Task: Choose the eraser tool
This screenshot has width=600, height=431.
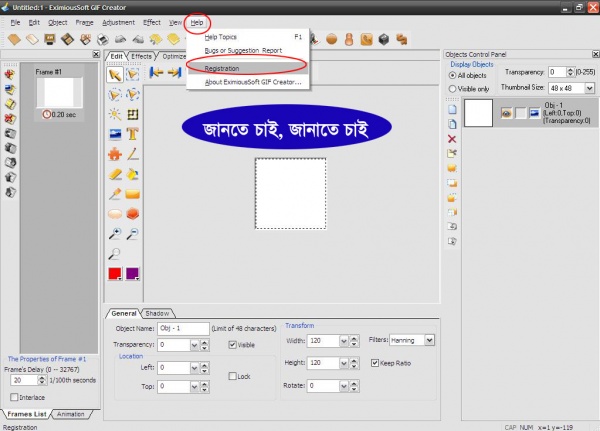Action: pos(115,174)
